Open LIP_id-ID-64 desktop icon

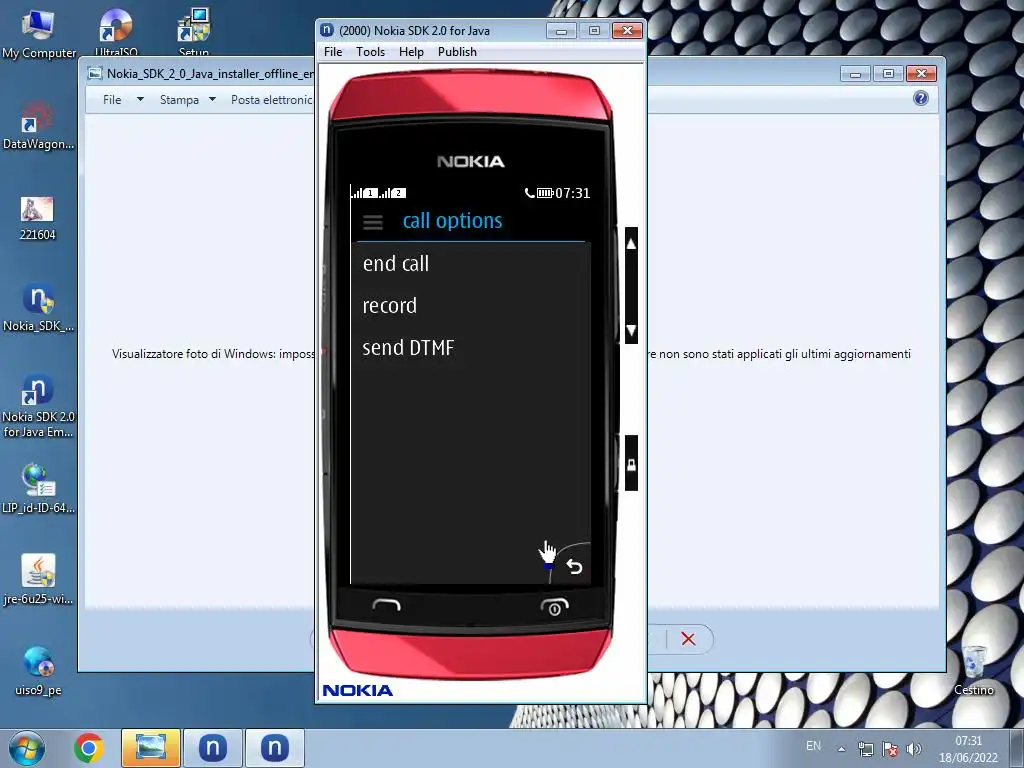click(38, 488)
